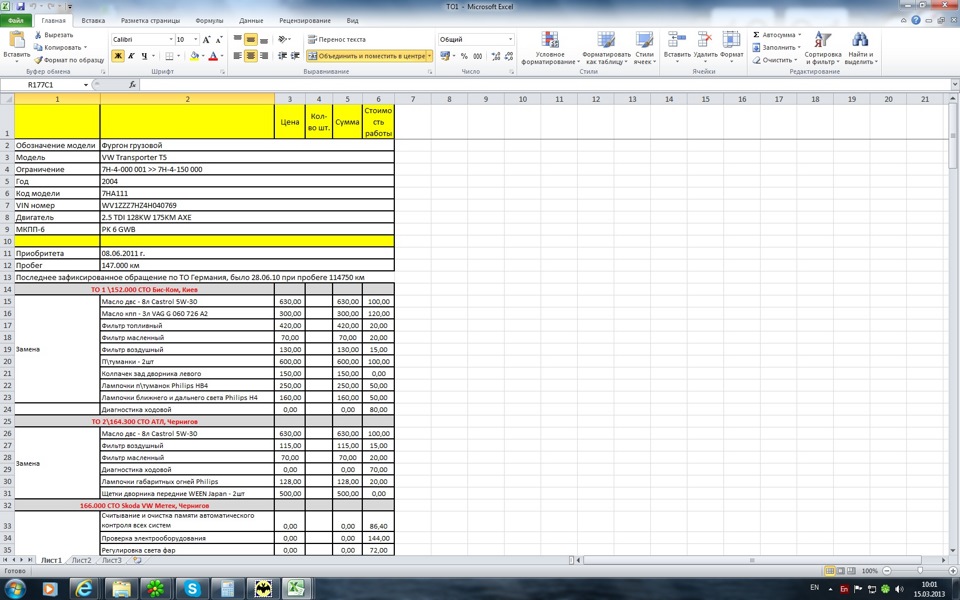
Task: Switch to the Вставка ribbon tab
Action: click(93, 20)
